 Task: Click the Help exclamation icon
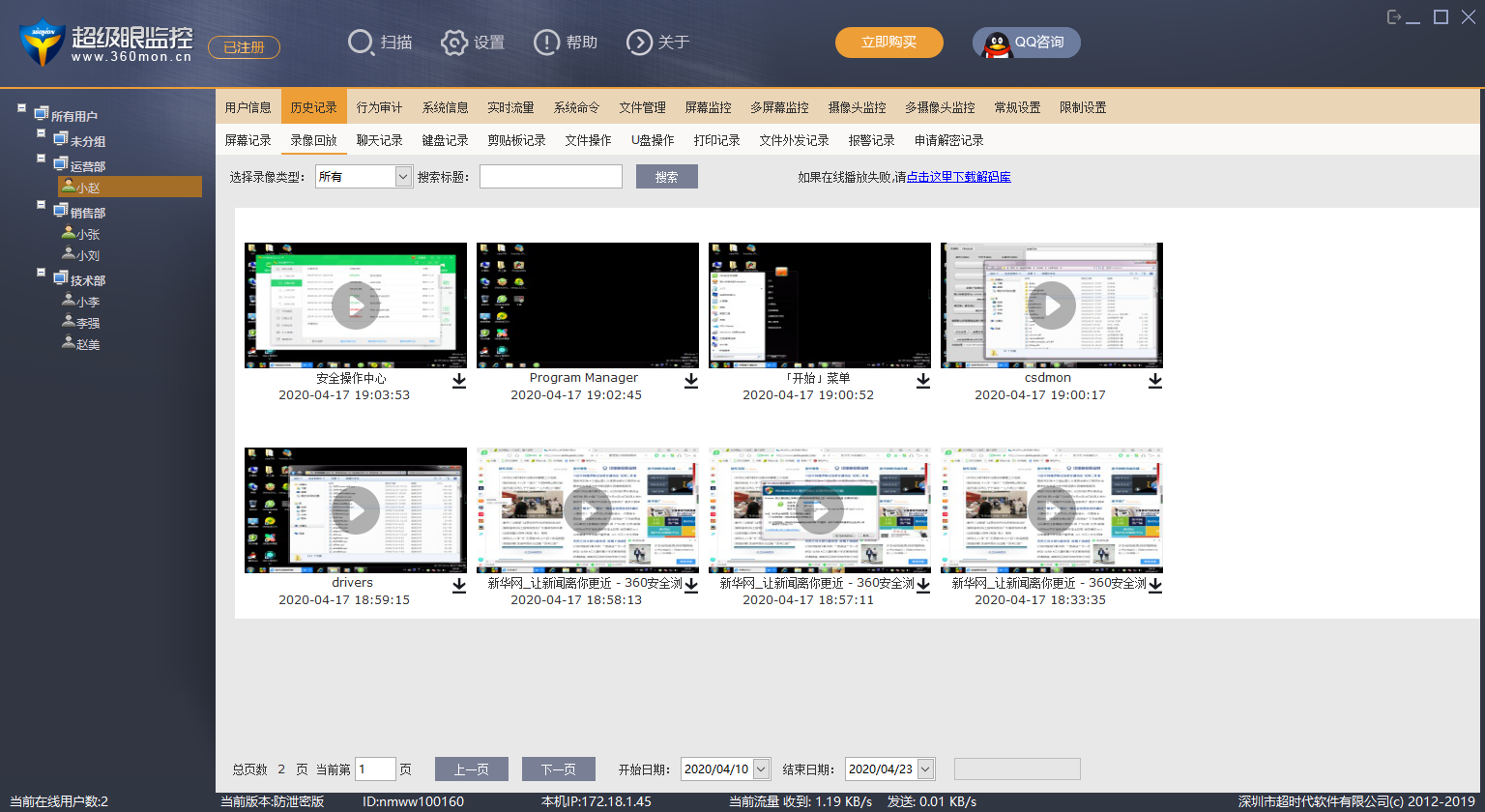(x=546, y=43)
